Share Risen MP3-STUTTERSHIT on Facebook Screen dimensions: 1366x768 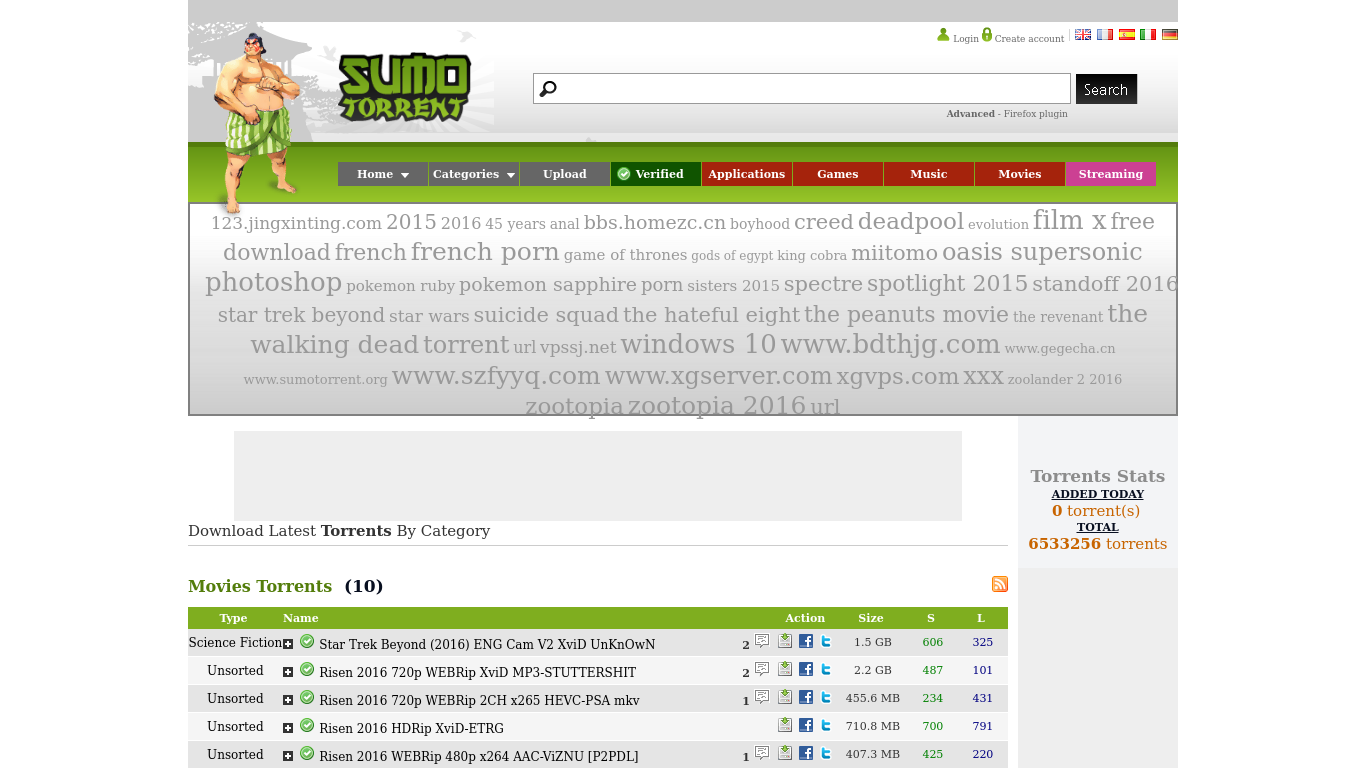[x=806, y=669]
